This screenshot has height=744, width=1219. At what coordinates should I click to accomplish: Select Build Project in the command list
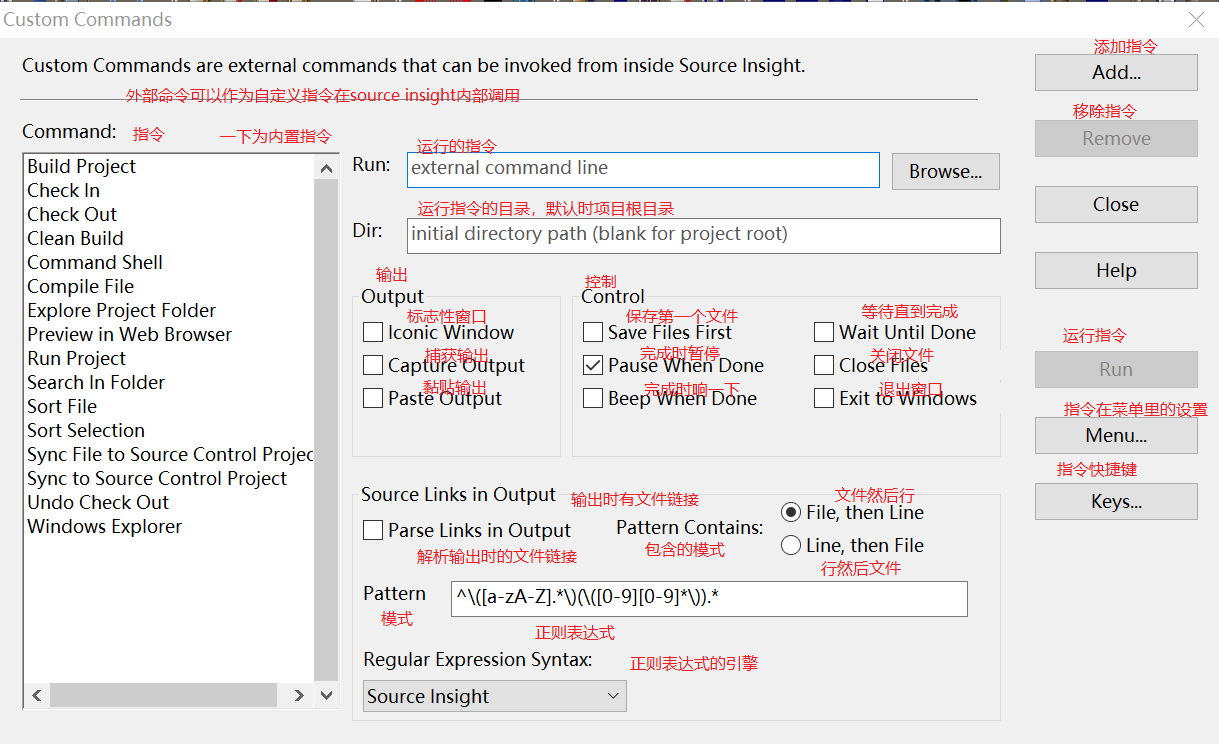pos(82,167)
